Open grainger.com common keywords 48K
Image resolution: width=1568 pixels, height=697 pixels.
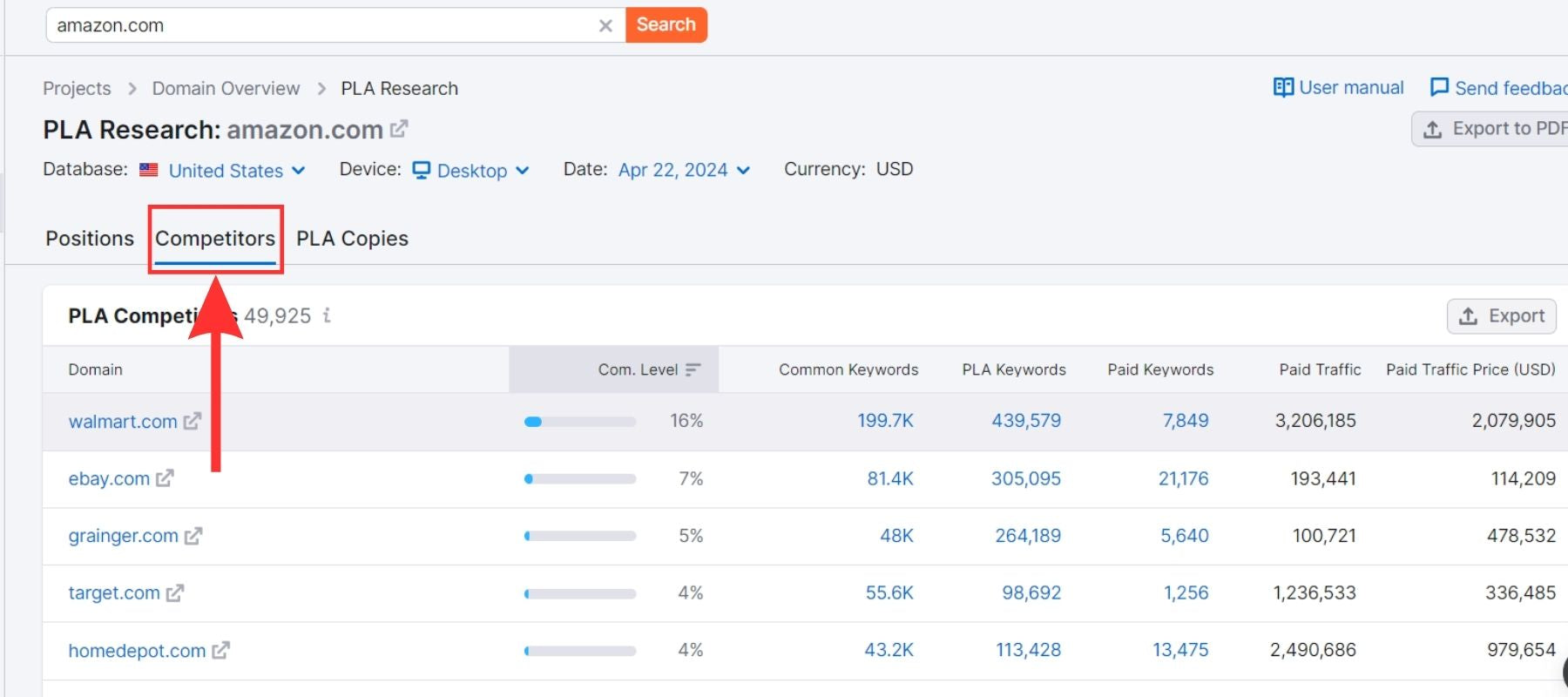[896, 536]
